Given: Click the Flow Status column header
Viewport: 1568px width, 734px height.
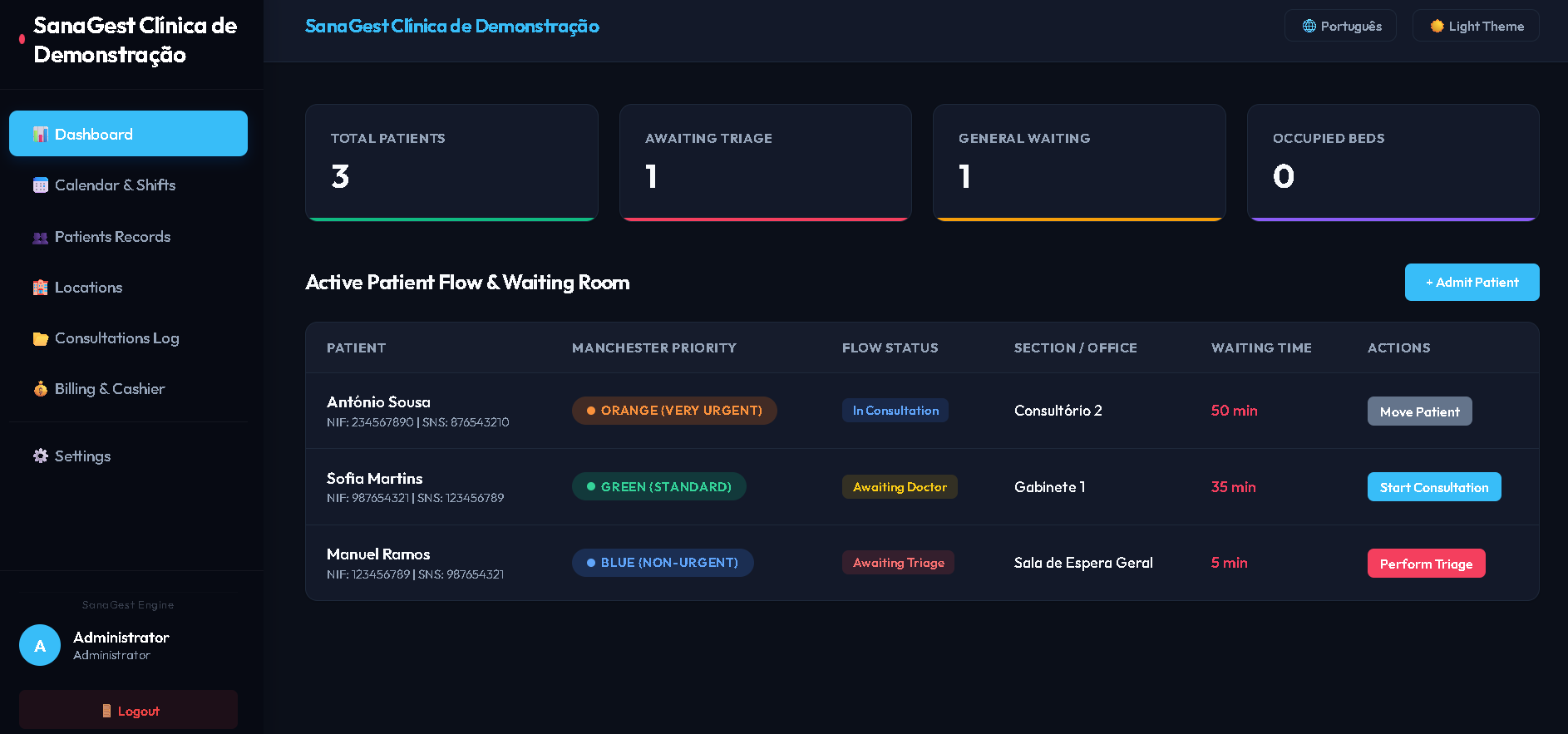Looking at the screenshot, I should (890, 348).
